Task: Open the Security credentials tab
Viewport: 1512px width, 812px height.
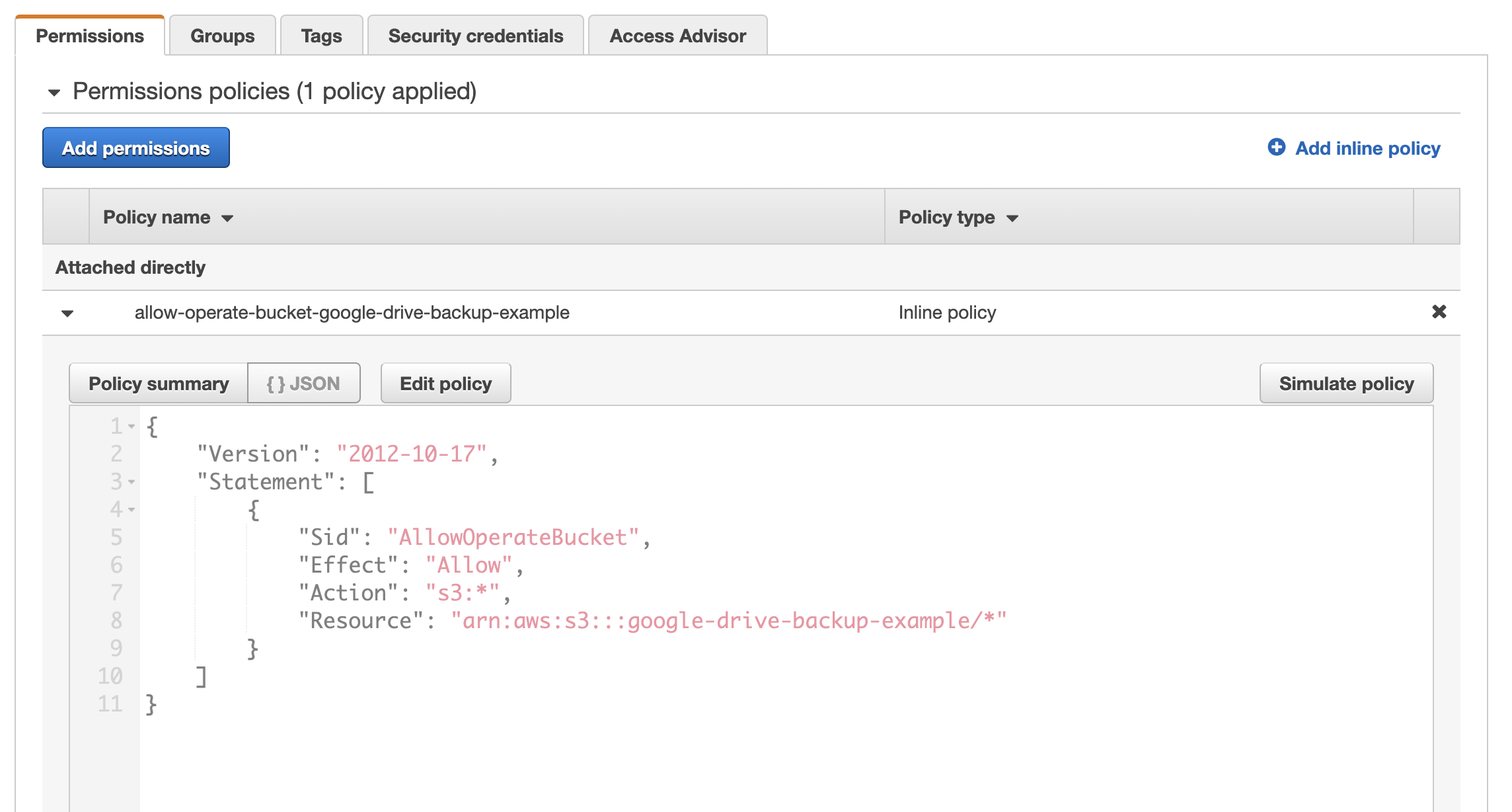Action: (475, 36)
